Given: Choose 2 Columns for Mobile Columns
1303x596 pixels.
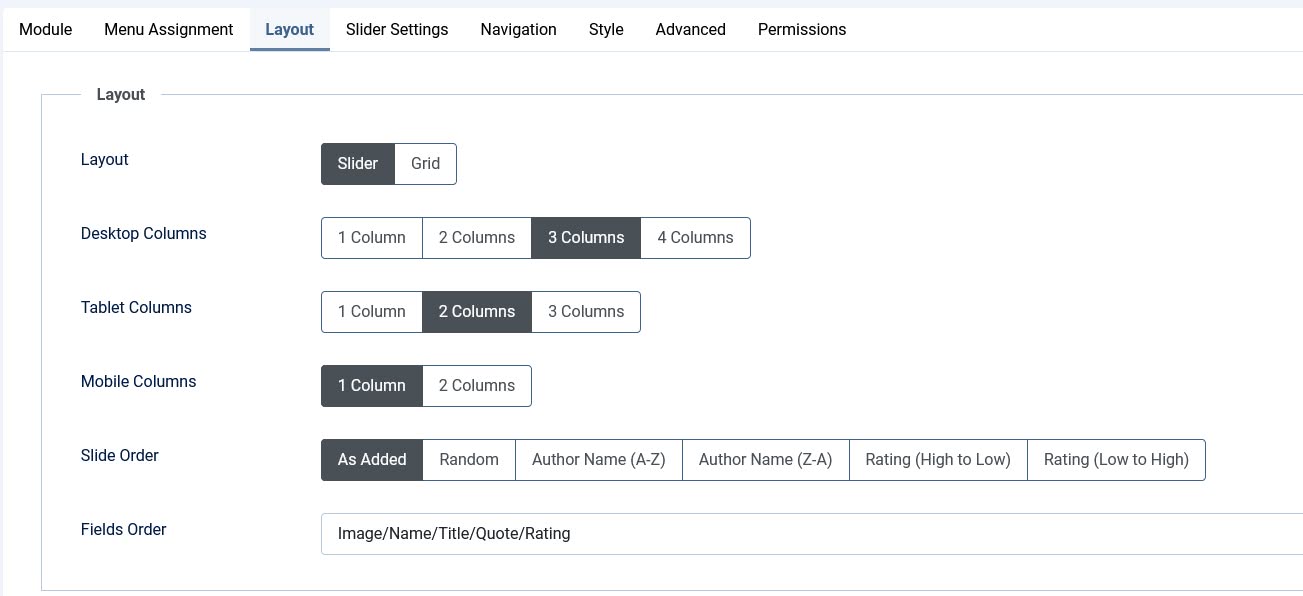Looking at the screenshot, I should (477, 386).
